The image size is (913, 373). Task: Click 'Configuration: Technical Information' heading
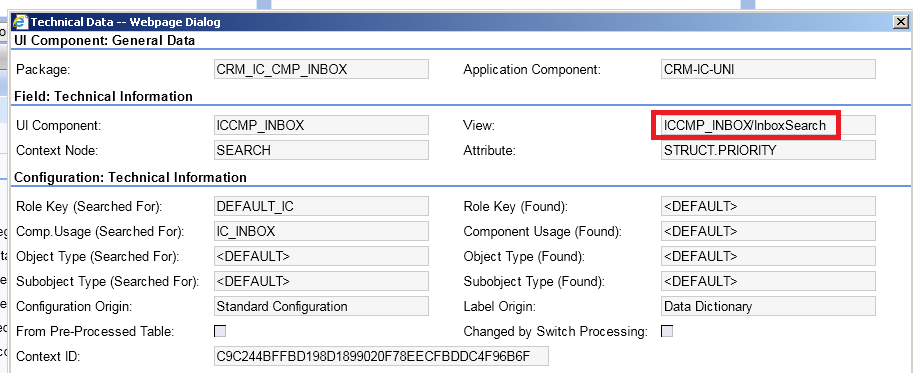pos(130,177)
